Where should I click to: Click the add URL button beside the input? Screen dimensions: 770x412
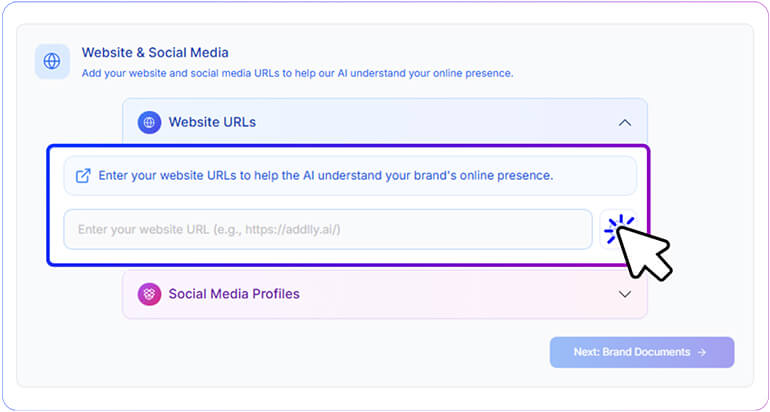(618, 229)
